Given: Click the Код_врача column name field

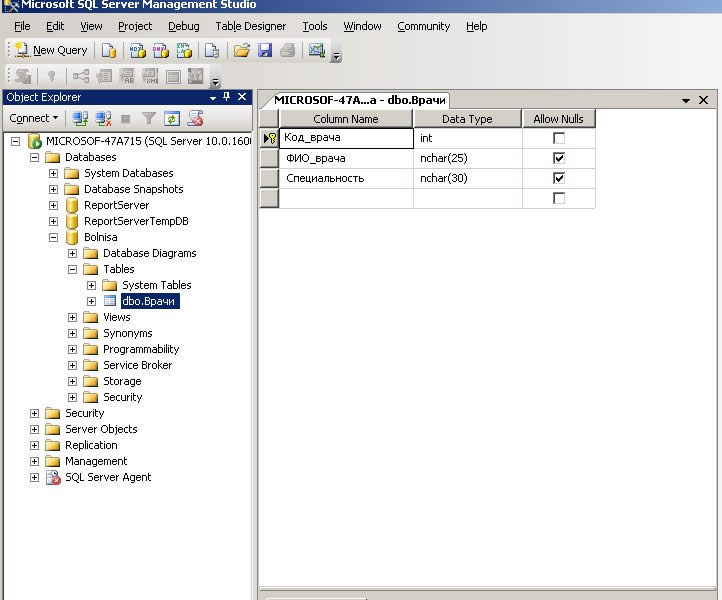Looking at the screenshot, I should pos(346,138).
